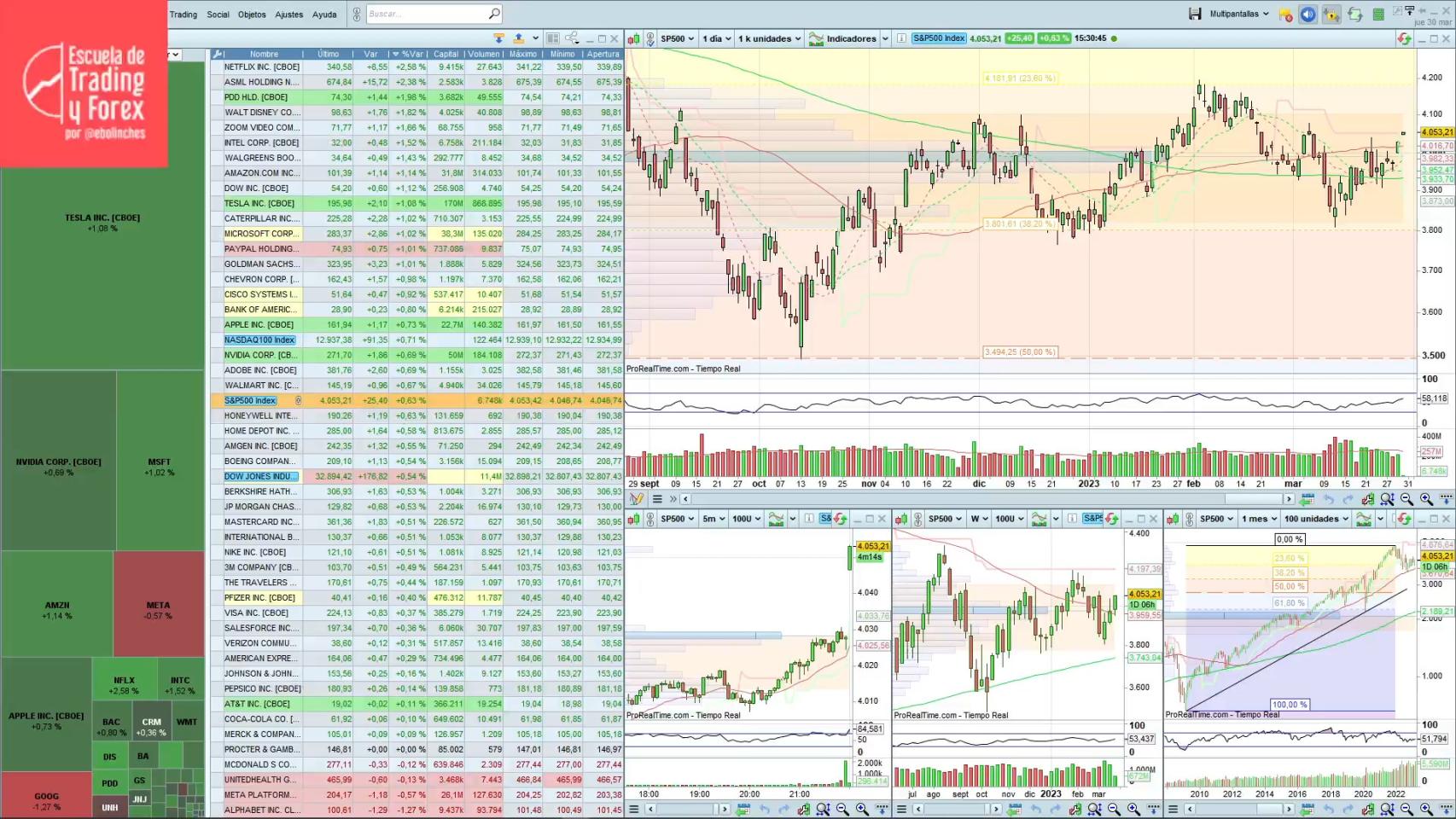Sort list by %Var column header
The height and width of the screenshot is (819, 1456).
[410, 54]
